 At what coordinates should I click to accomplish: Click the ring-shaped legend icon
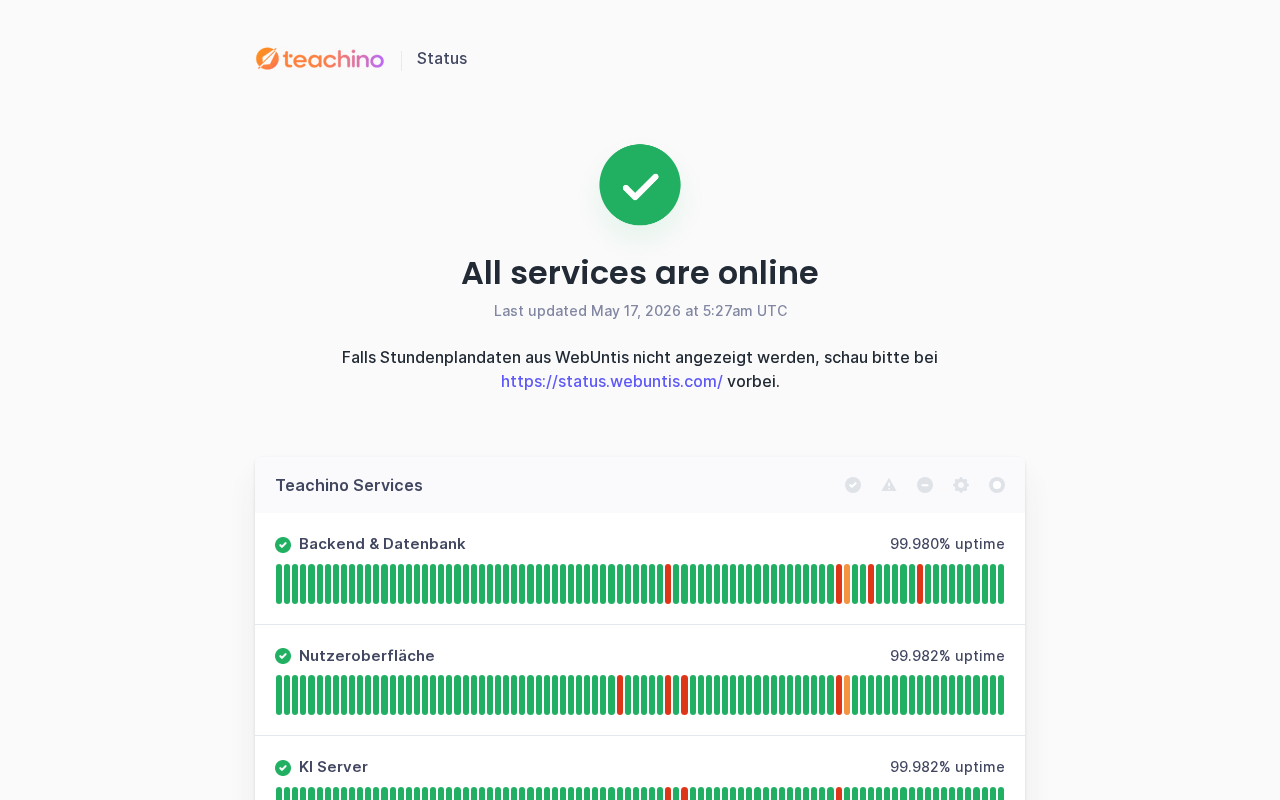pos(997,485)
